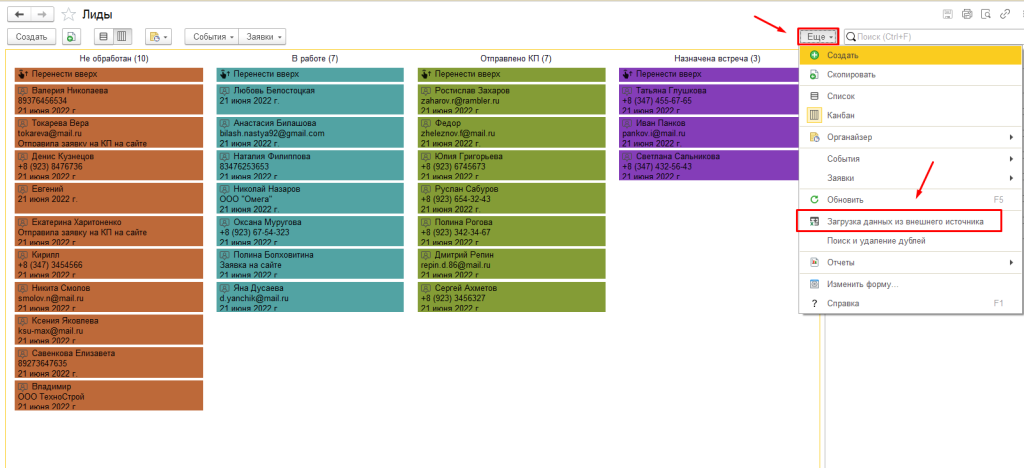
Task: Click the Создать toolbar button
Action: coord(31,37)
